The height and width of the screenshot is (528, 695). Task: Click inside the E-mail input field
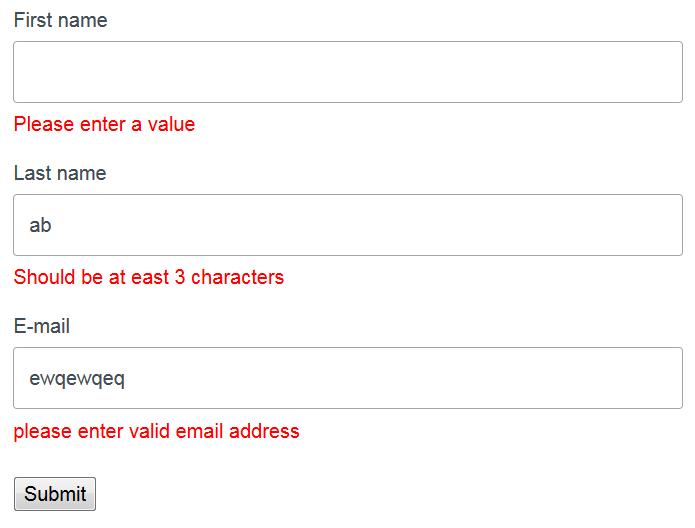pos(347,378)
